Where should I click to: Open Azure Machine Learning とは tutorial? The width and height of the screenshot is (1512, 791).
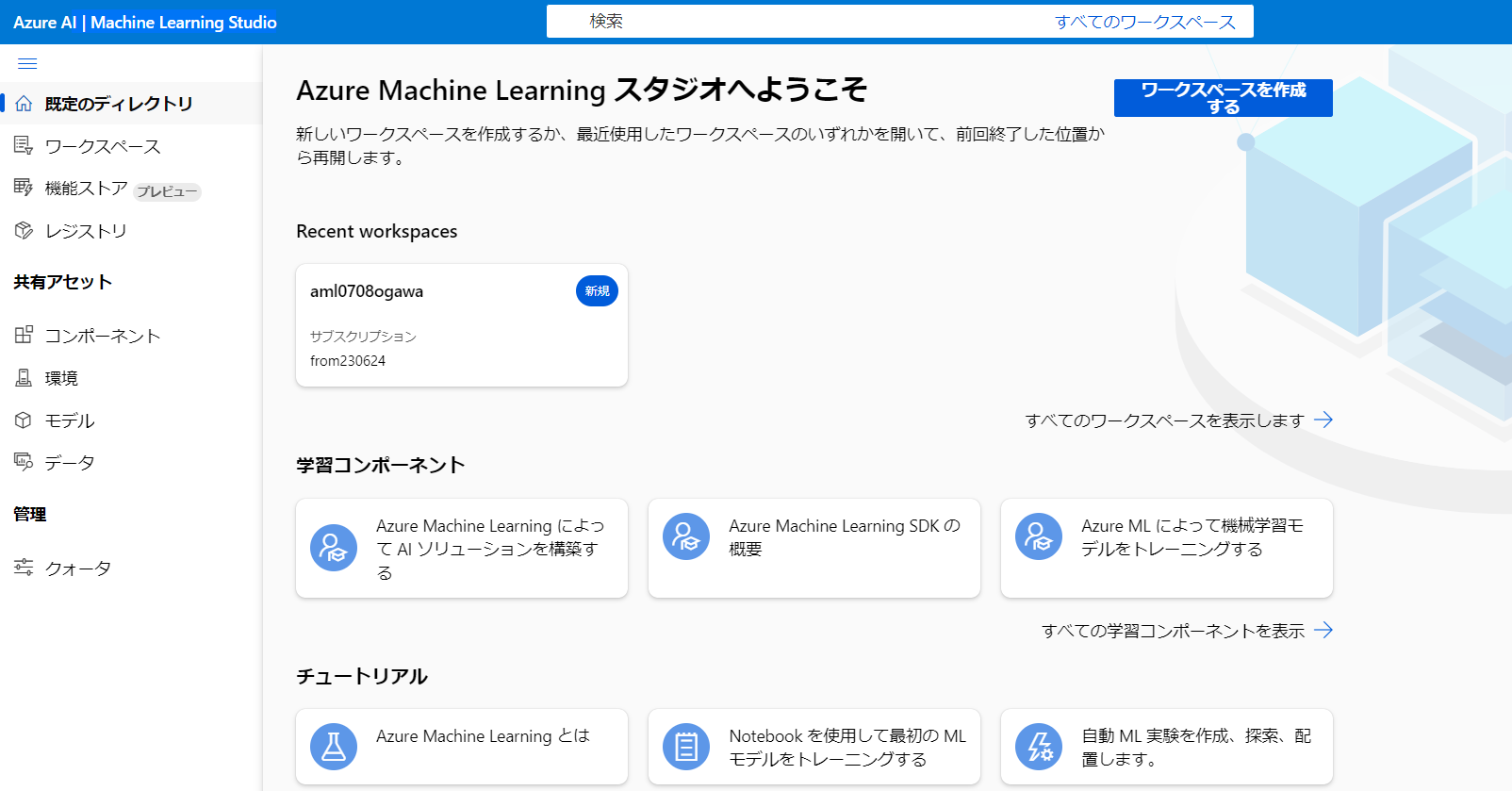click(462, 747)
